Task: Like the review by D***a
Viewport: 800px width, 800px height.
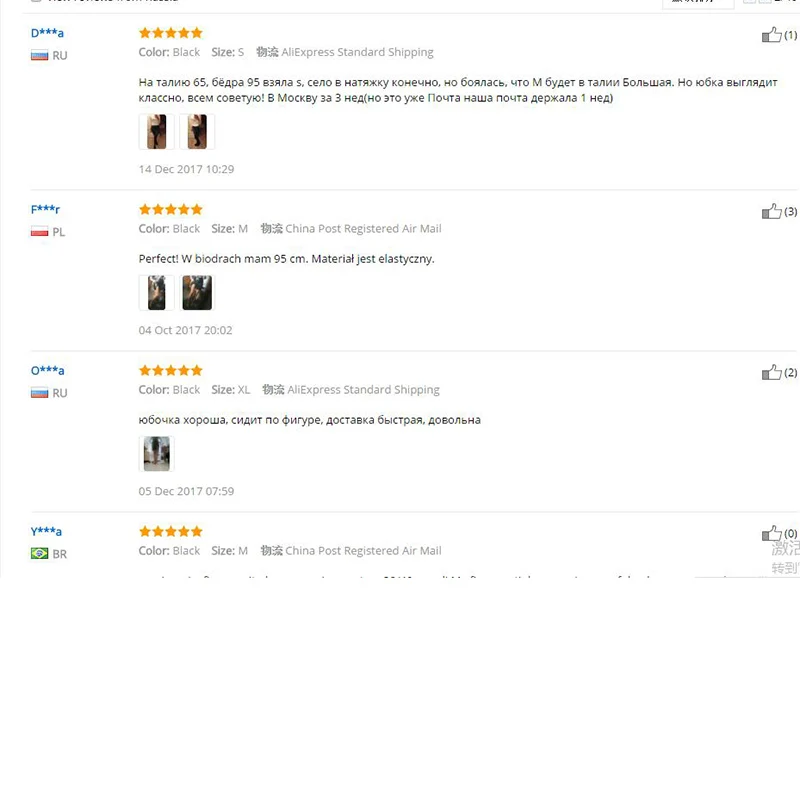Action: pyautogui.click(x=771, y=35)
